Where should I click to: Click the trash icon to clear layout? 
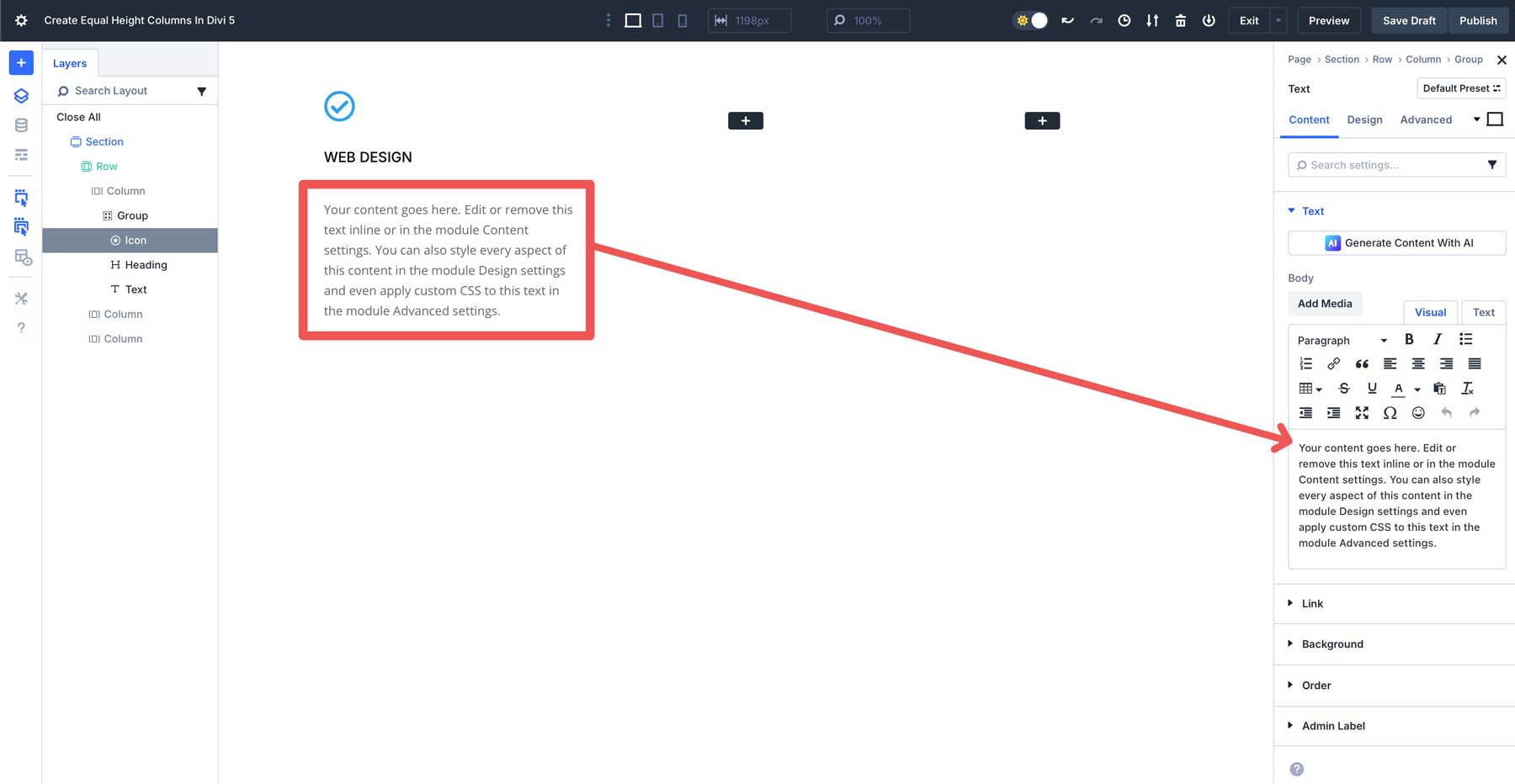[1180, 20]
